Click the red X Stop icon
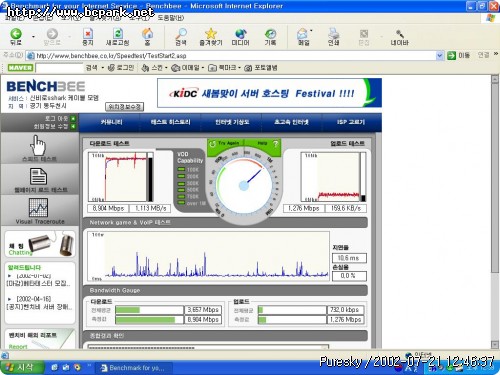 pos(88,34)
